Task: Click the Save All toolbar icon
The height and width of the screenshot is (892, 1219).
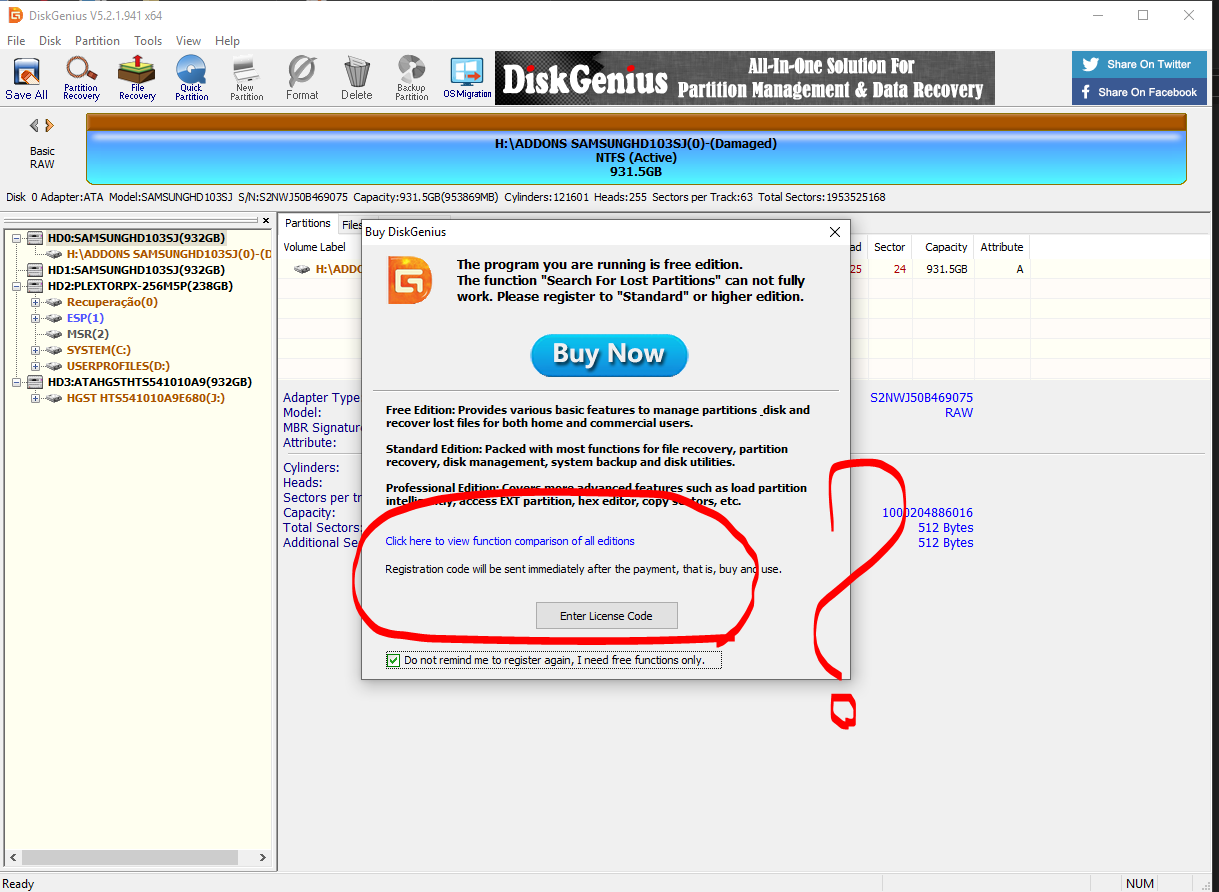Action: pyautogui.click(x=26, y=79)
